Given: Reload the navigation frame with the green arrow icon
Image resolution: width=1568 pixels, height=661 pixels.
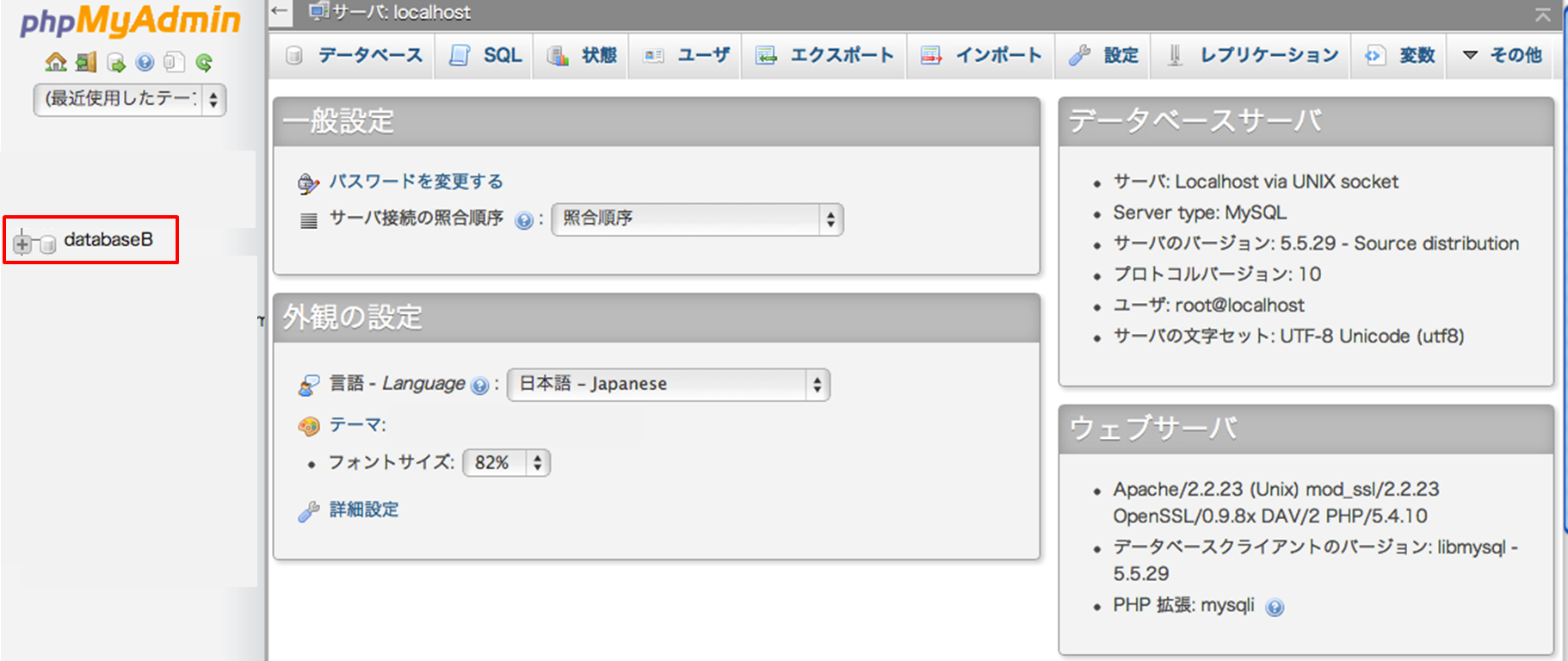Looking at the screenshot, I should click(204, 62).
